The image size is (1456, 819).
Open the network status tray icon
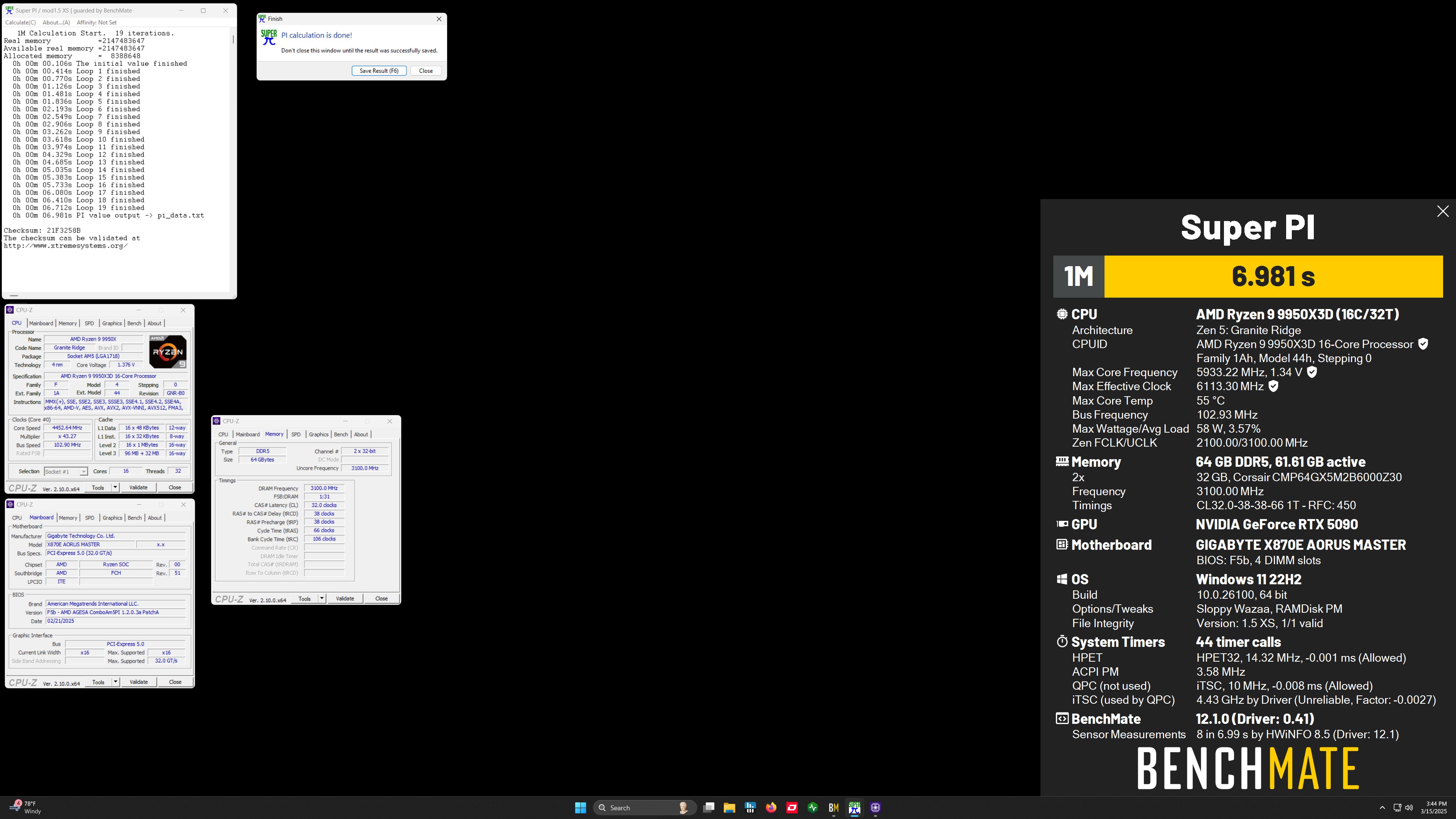click(x=1397, y=807)
